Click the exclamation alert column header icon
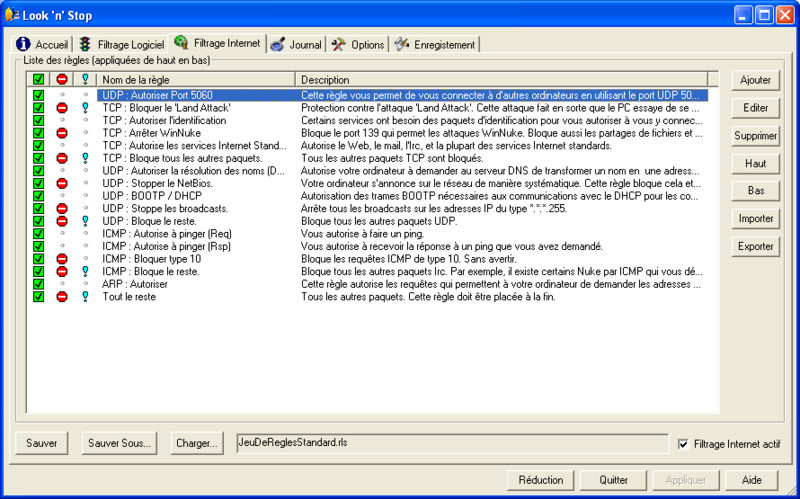Image resolution: width=800 pixels, height=499 pixels. (x=85, y=80)
